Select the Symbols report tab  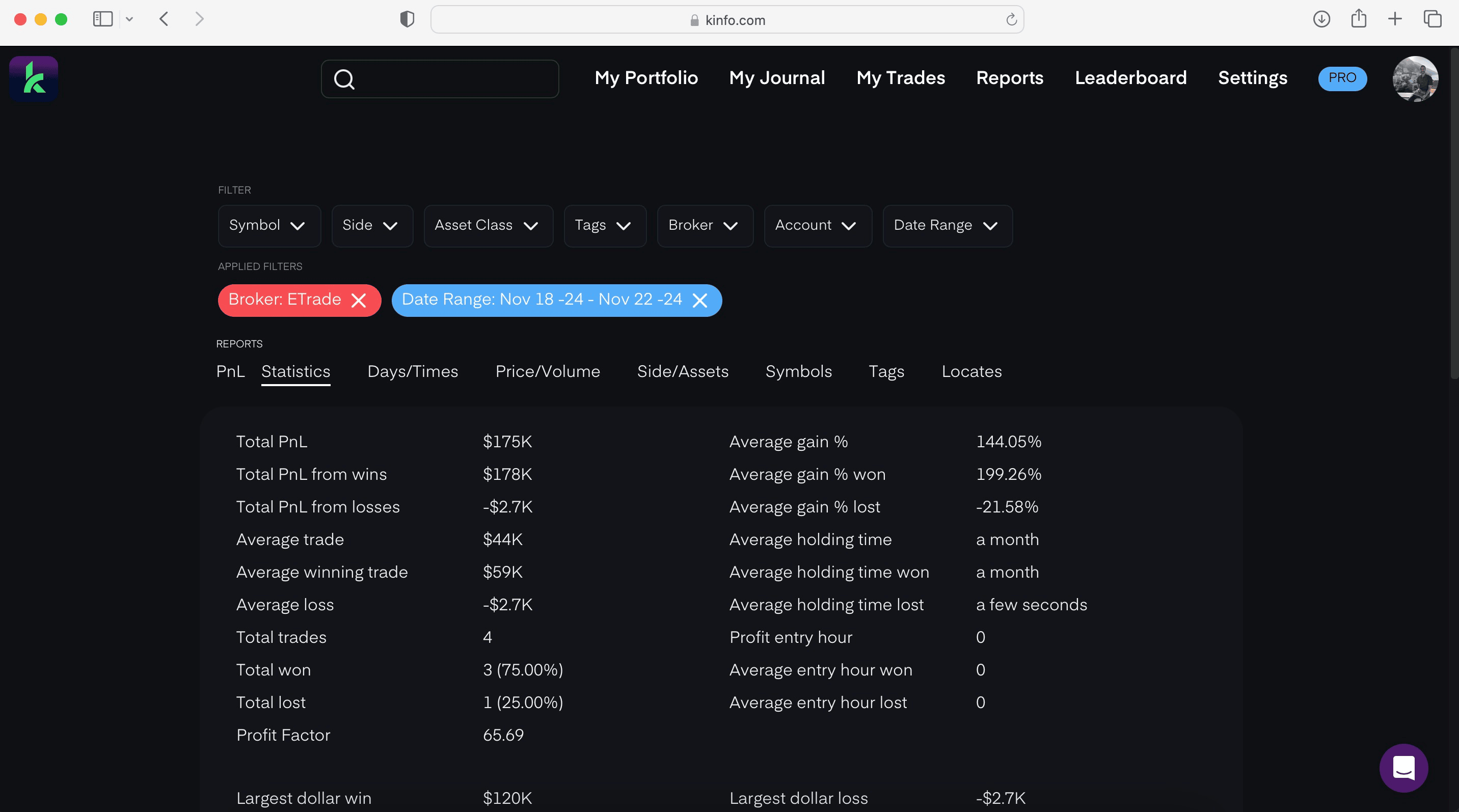coord(798,371)
